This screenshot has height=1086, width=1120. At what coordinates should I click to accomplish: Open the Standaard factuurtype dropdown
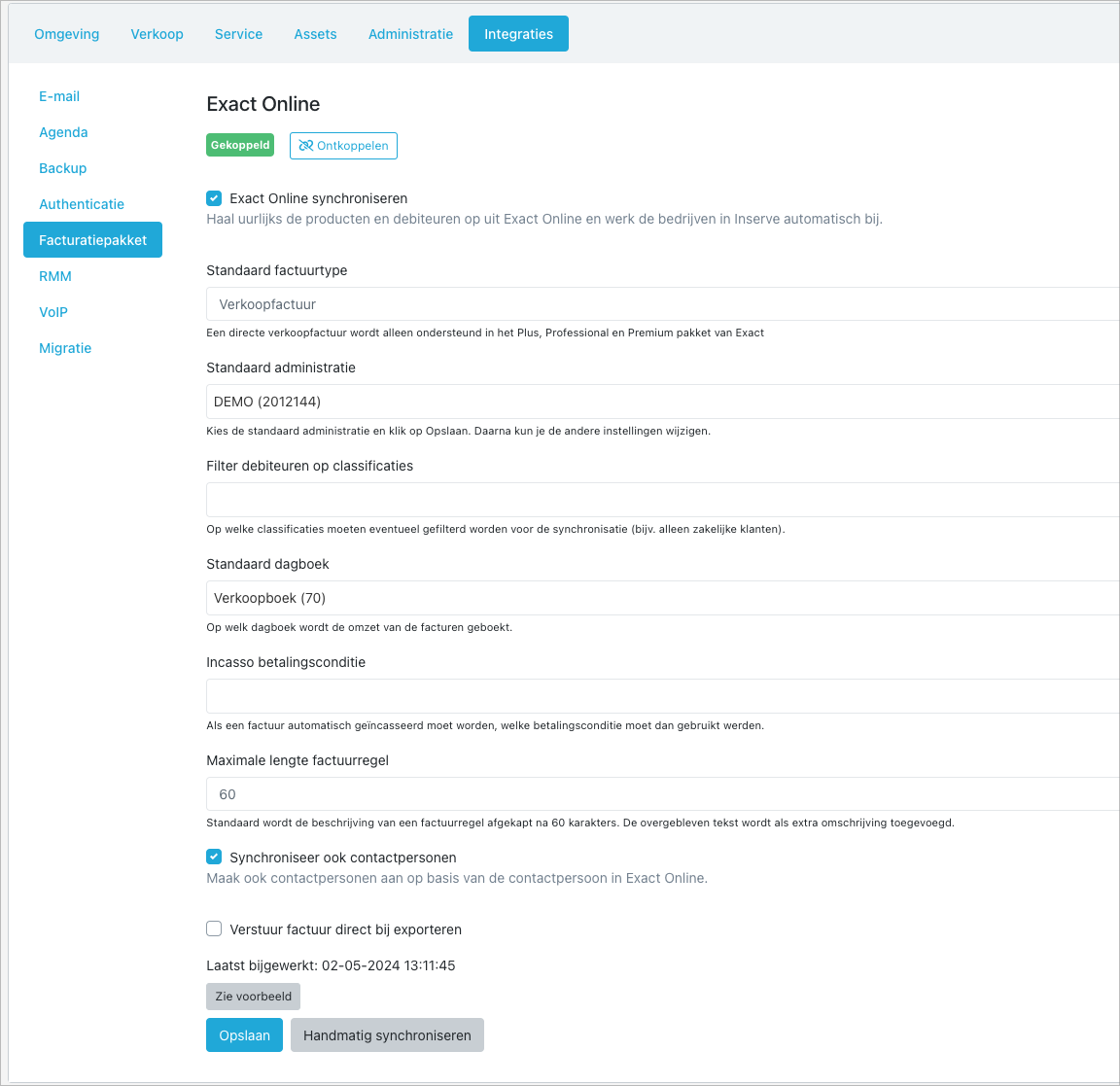[x=663, y=303]
